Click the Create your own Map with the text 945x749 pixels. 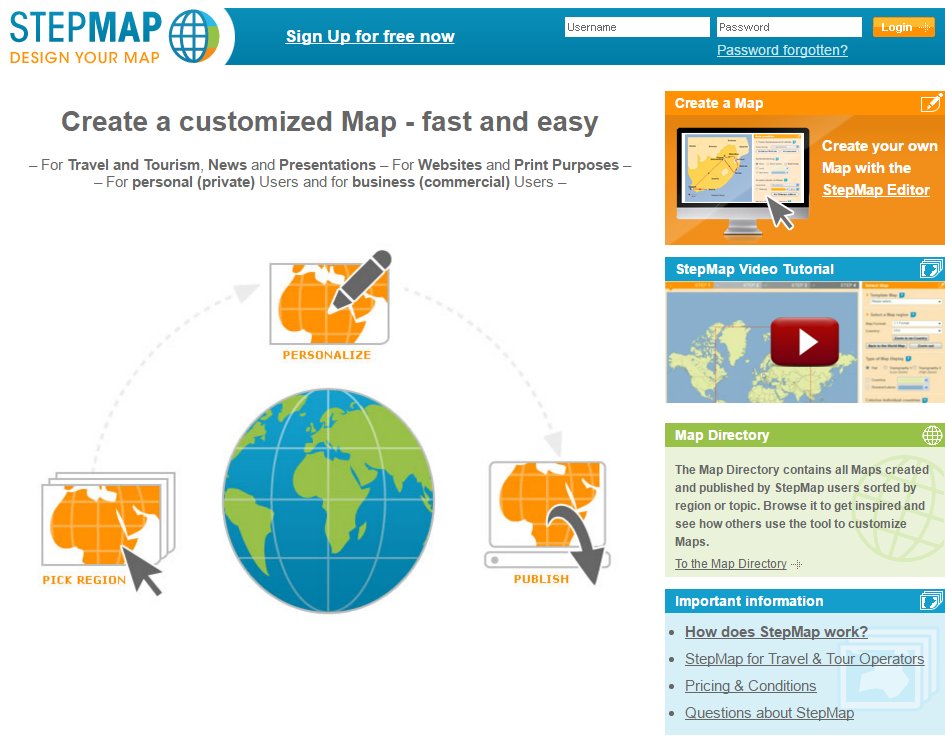(x=879, y=157)
